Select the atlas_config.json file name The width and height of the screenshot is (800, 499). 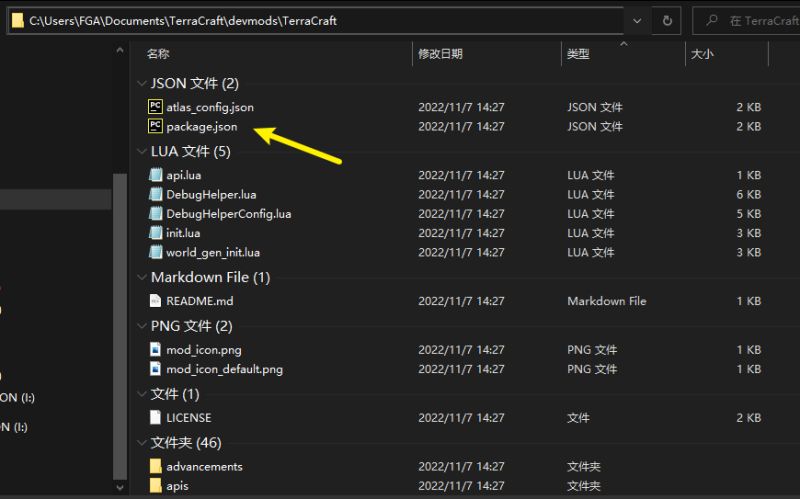pos(210,107)
